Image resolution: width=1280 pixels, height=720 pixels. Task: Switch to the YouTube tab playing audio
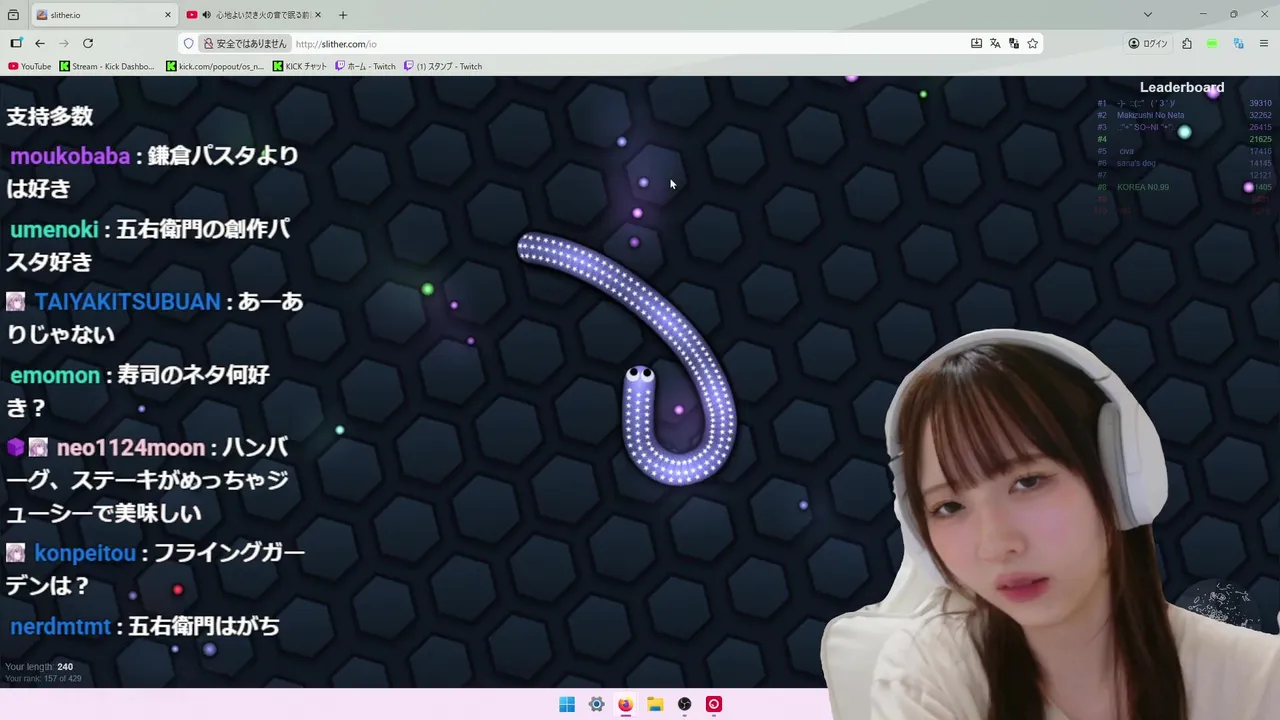[x=256, y=15]
